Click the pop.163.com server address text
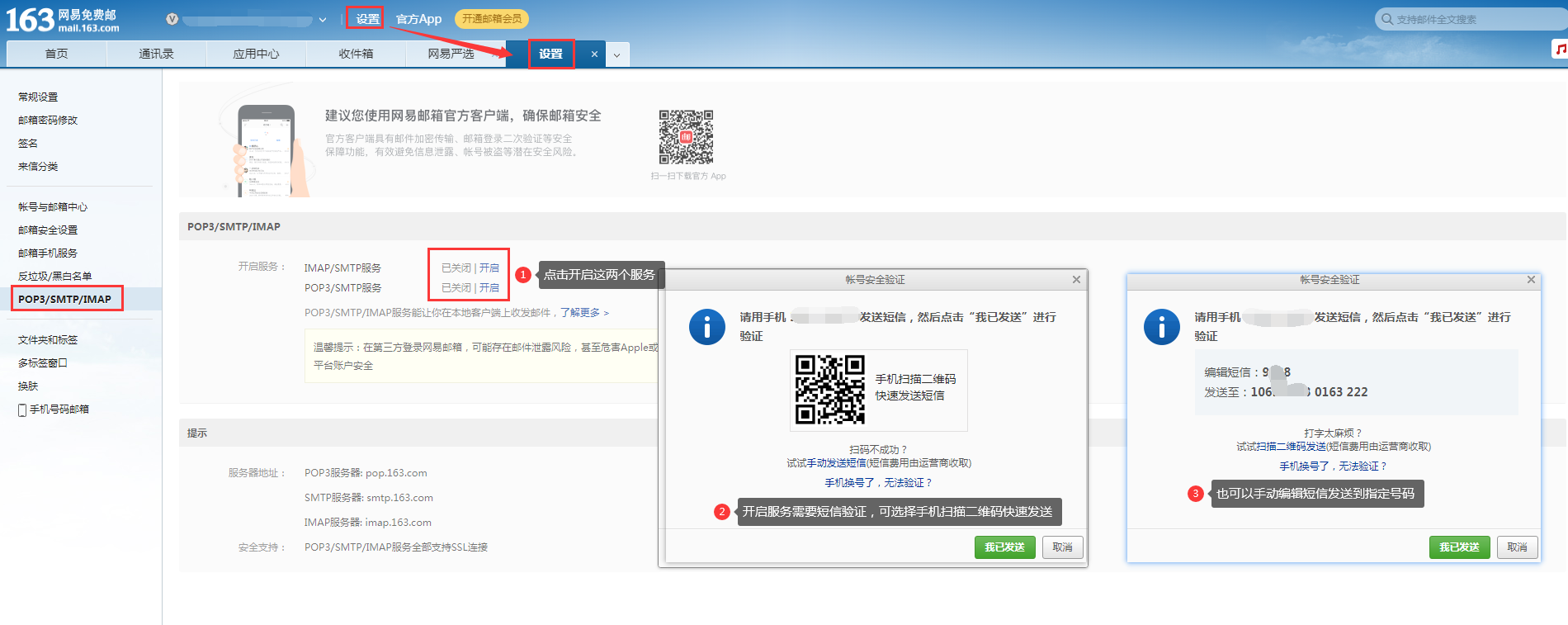This screenshot has height=625, width=1568. [396, 473]
